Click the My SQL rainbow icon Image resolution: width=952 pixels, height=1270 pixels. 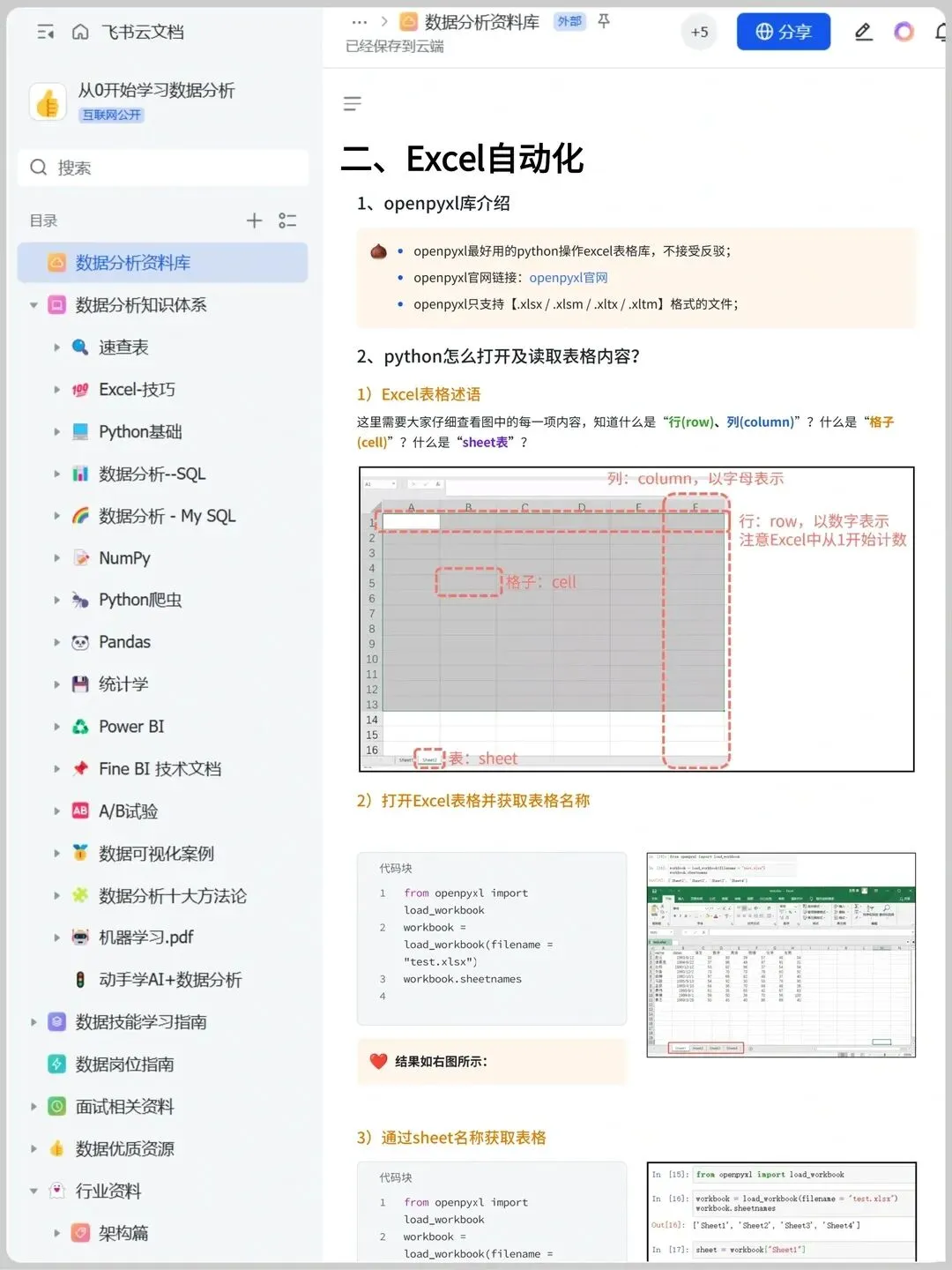80,516
